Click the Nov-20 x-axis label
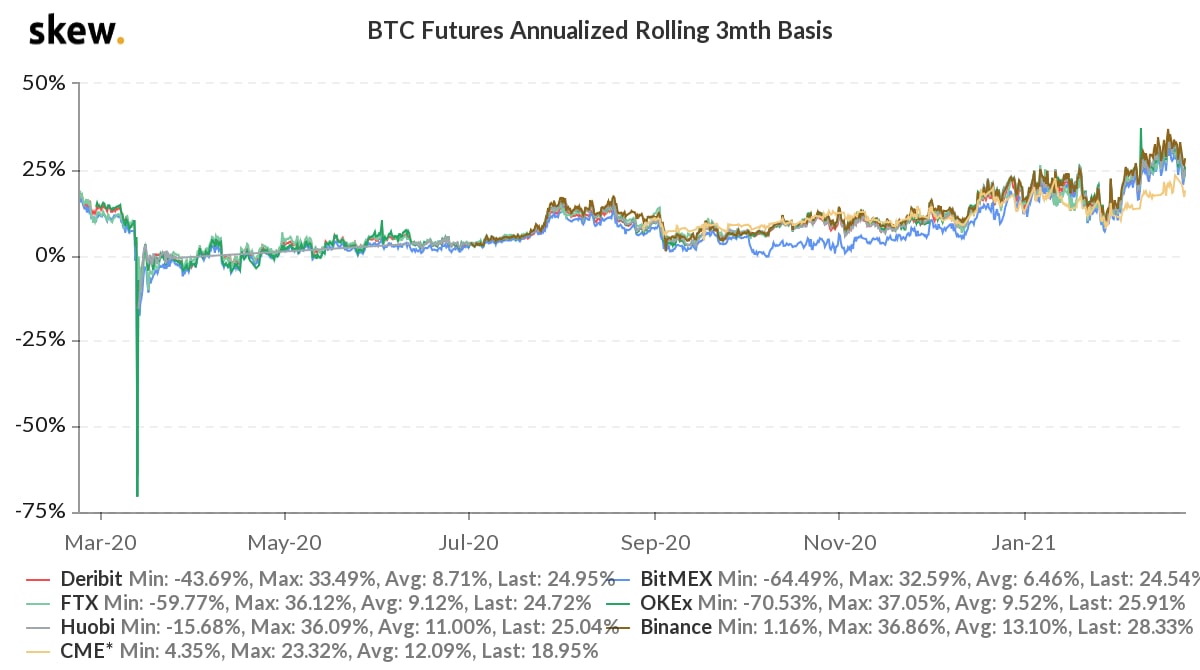Screen dimensions: 1200x670 tap(839, 543)
